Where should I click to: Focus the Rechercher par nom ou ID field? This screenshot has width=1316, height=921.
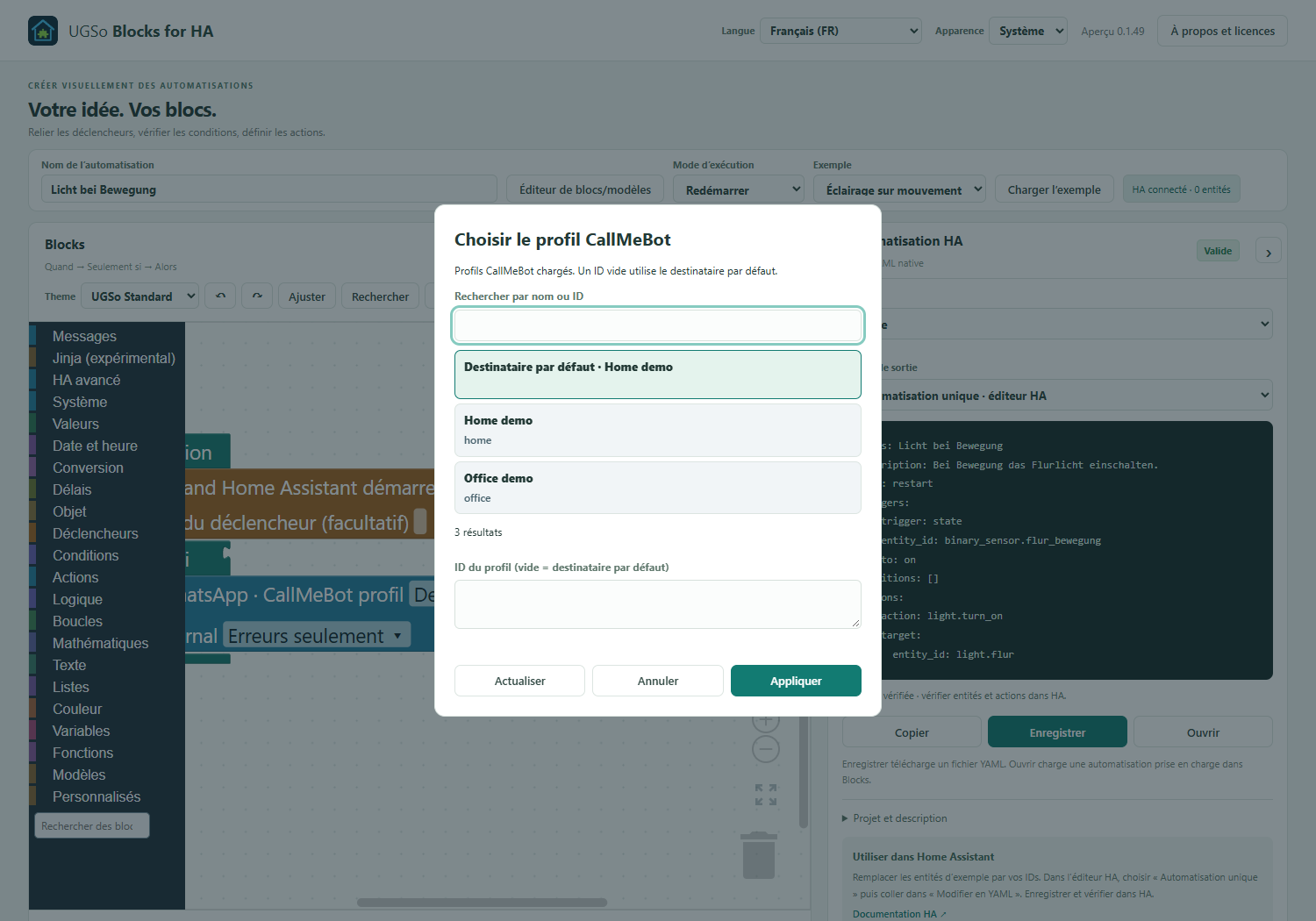tap(658, 325)
